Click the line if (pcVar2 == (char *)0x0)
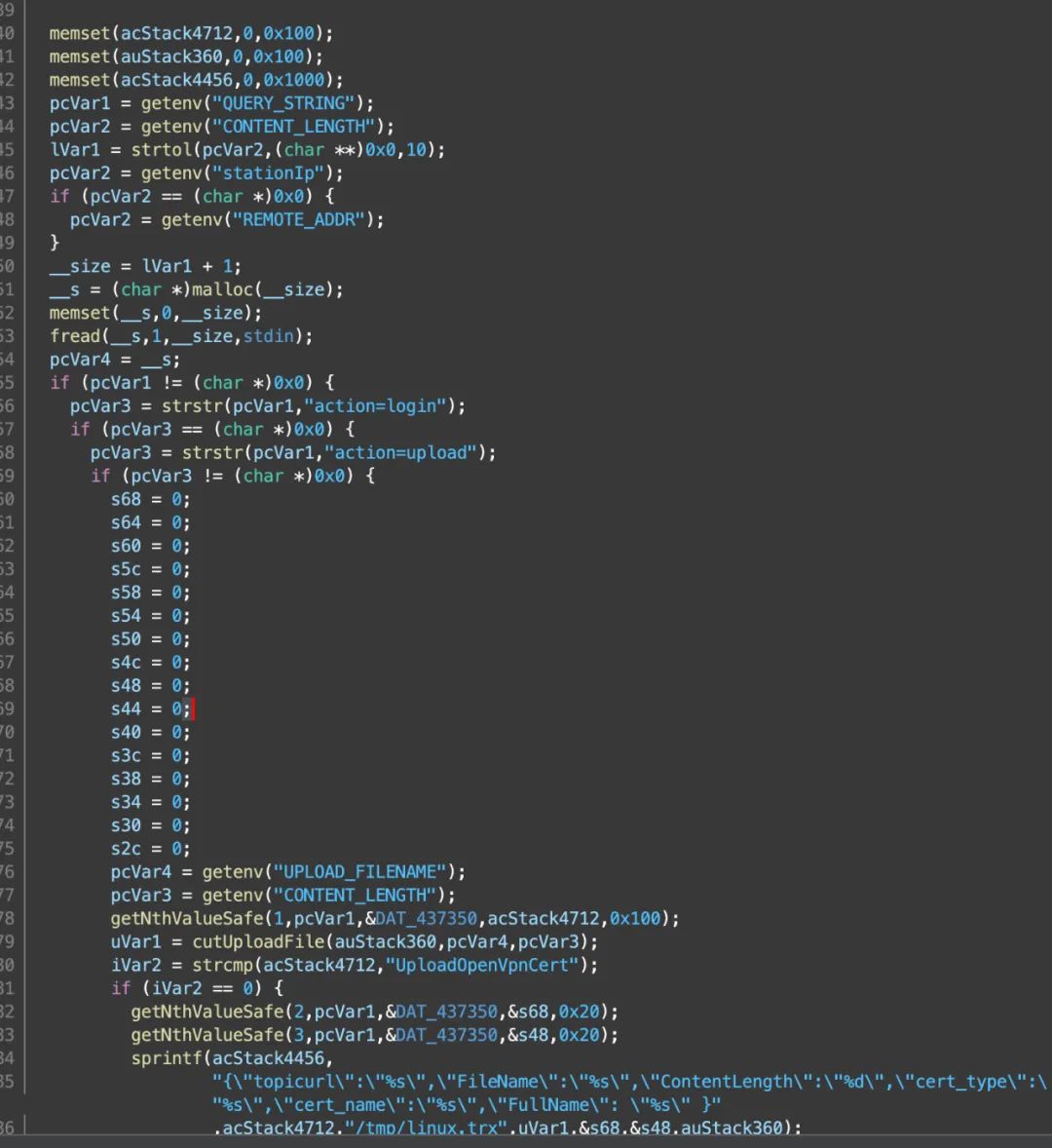 (x=192, y=197)
